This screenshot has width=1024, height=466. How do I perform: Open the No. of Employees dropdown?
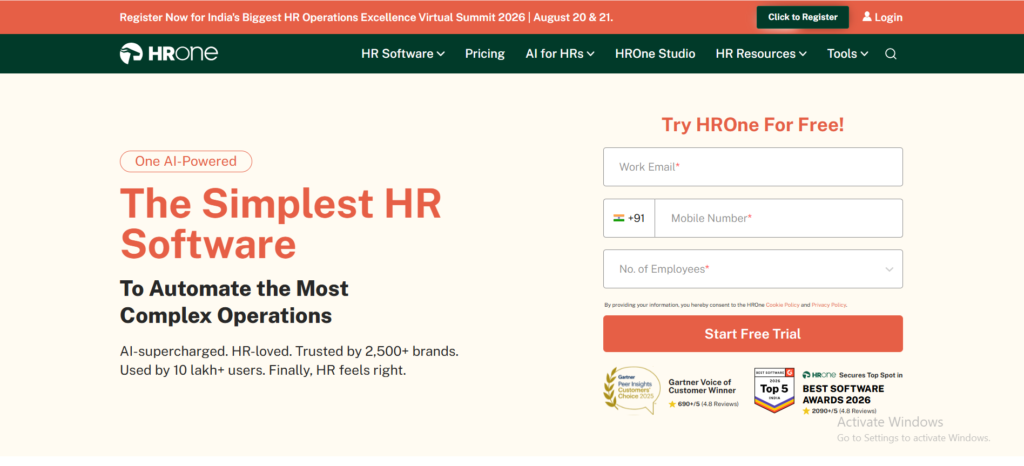point(753,269)
